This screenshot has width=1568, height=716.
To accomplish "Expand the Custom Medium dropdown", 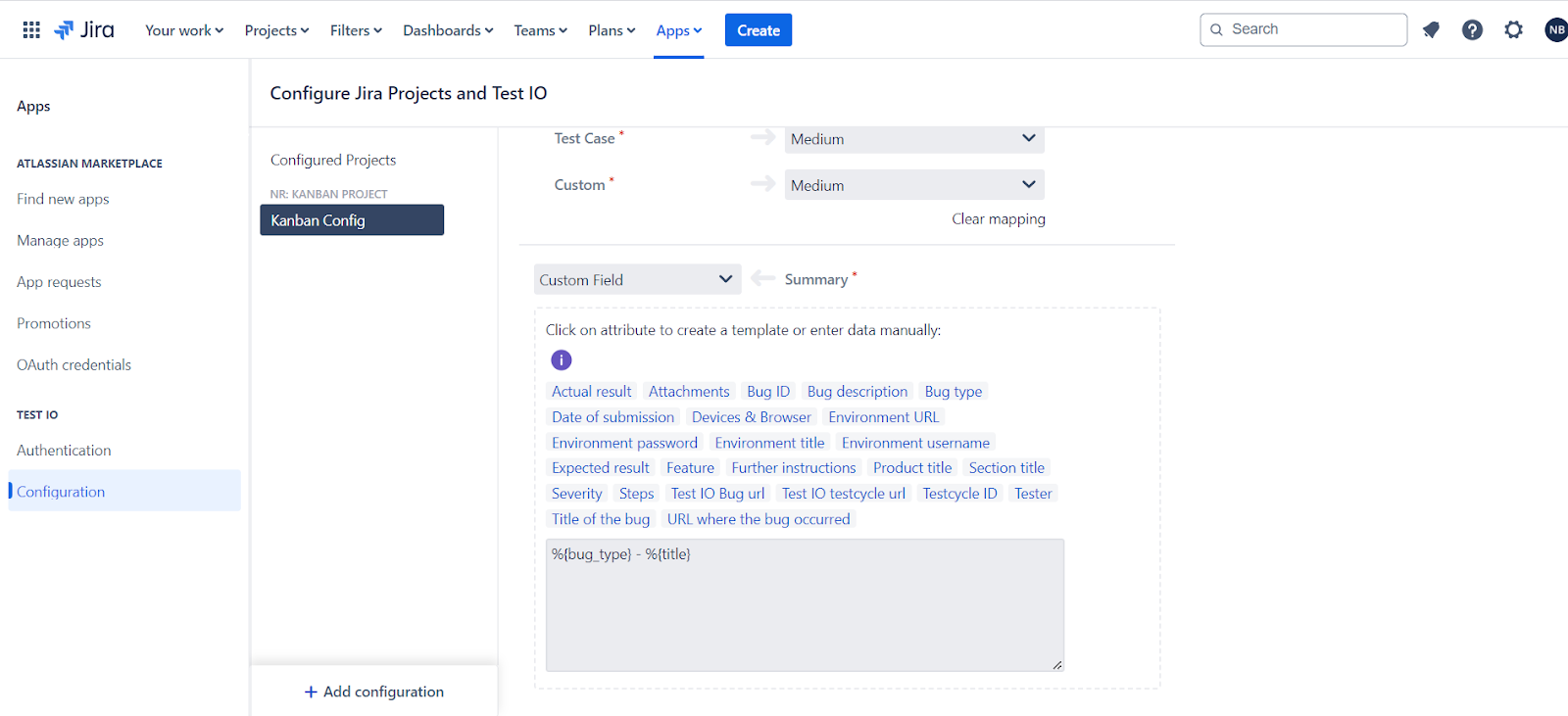I will (x=914, y=185).
